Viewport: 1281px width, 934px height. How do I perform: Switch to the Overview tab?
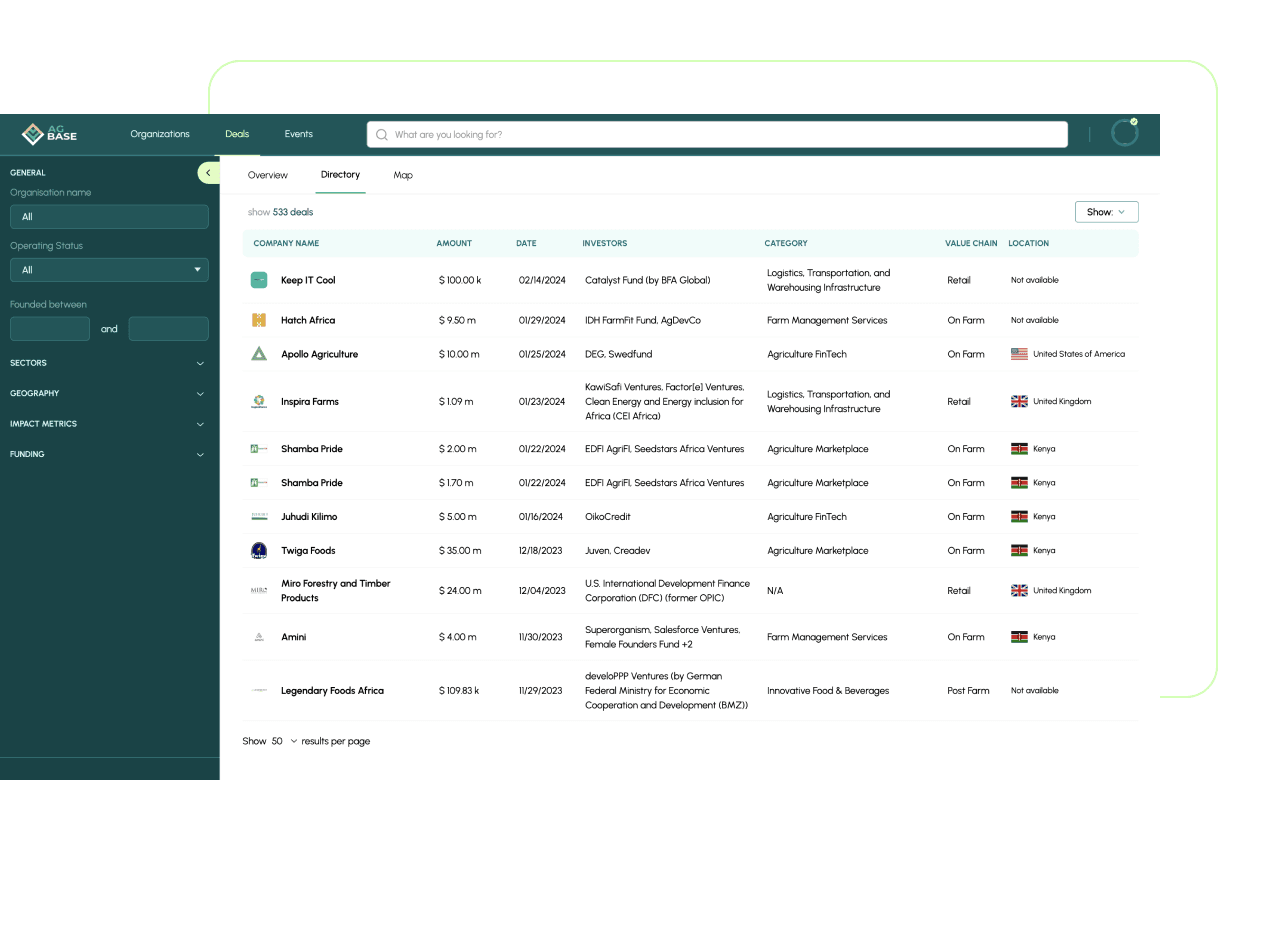268,175
